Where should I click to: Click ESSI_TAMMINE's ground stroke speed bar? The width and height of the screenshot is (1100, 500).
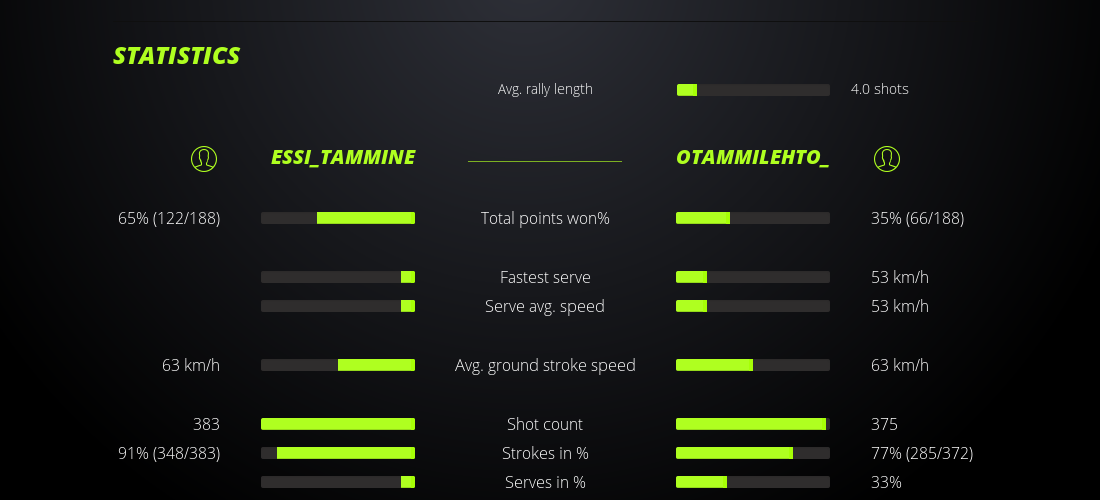[x=338, y=365]
